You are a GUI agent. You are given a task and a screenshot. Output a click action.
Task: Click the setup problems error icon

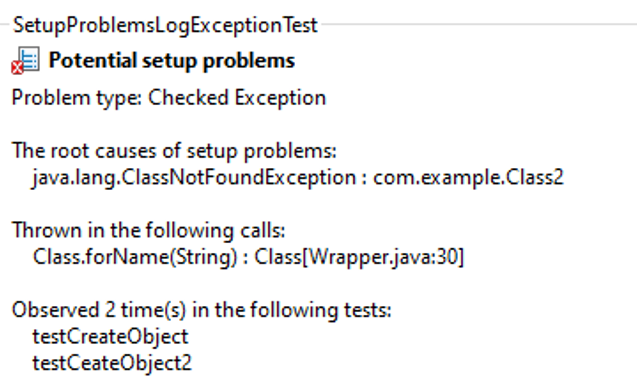click(x=26, y=61)
